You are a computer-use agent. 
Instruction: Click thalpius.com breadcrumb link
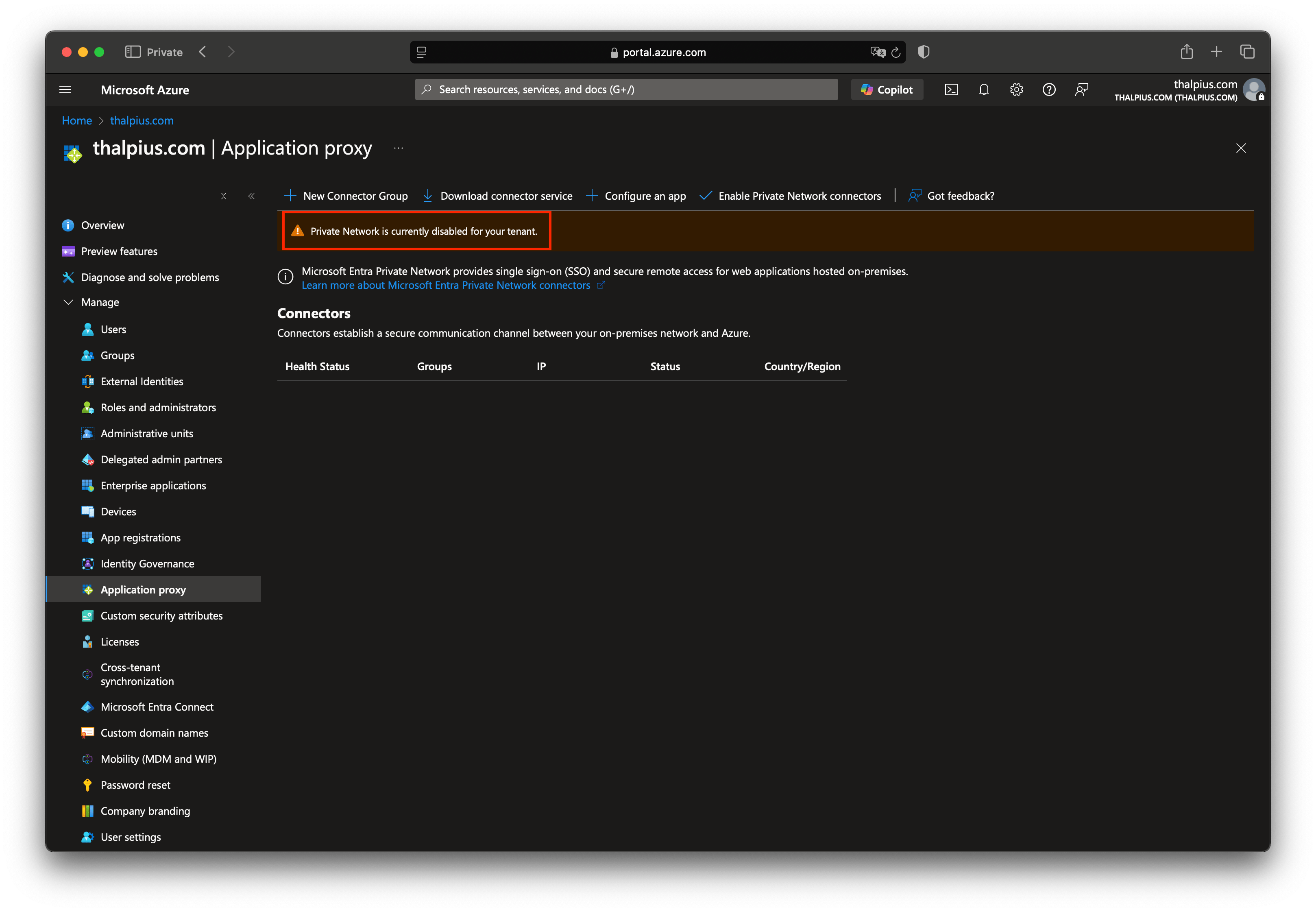pyautogui.click(x=142, y=120)
